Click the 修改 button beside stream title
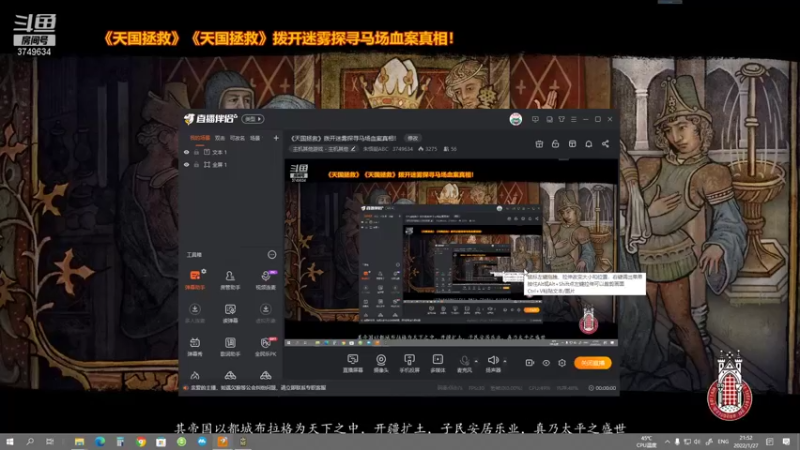The width and height of the screenshot is (800, 450). (x=412, y=138)
